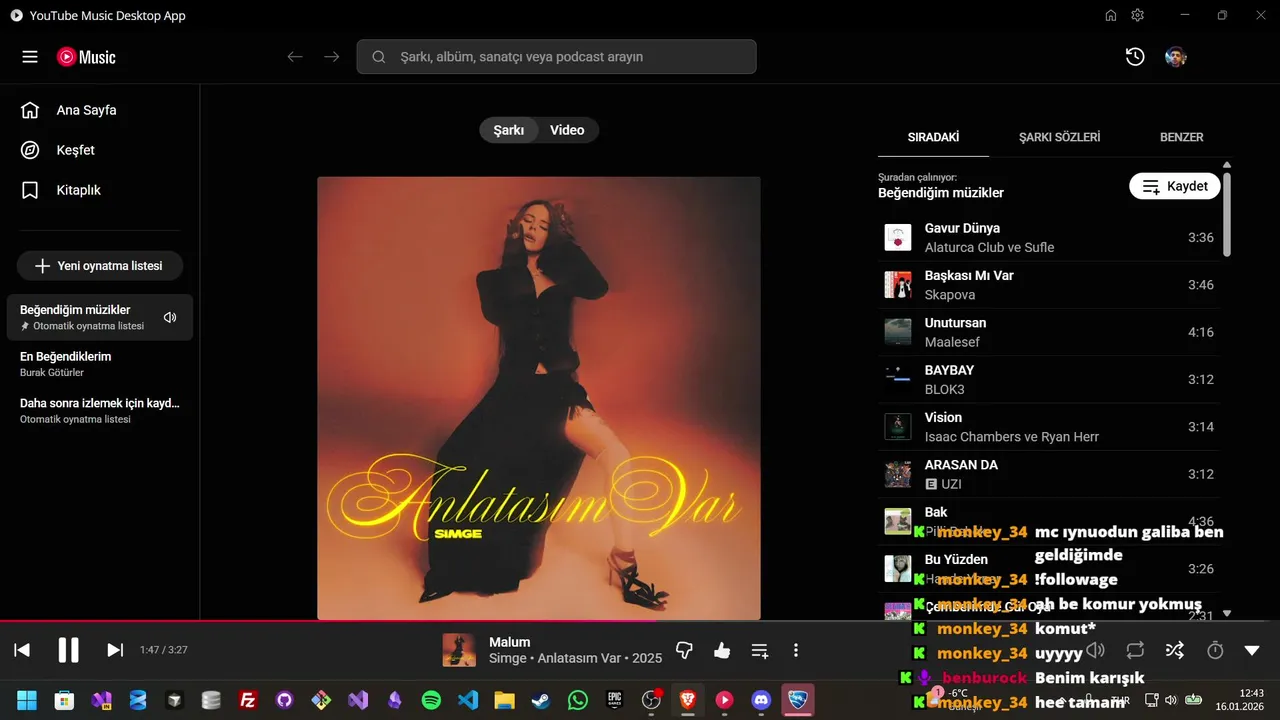Focus the song search field
Screen dimensions: 1280x720
pos(556,57)
